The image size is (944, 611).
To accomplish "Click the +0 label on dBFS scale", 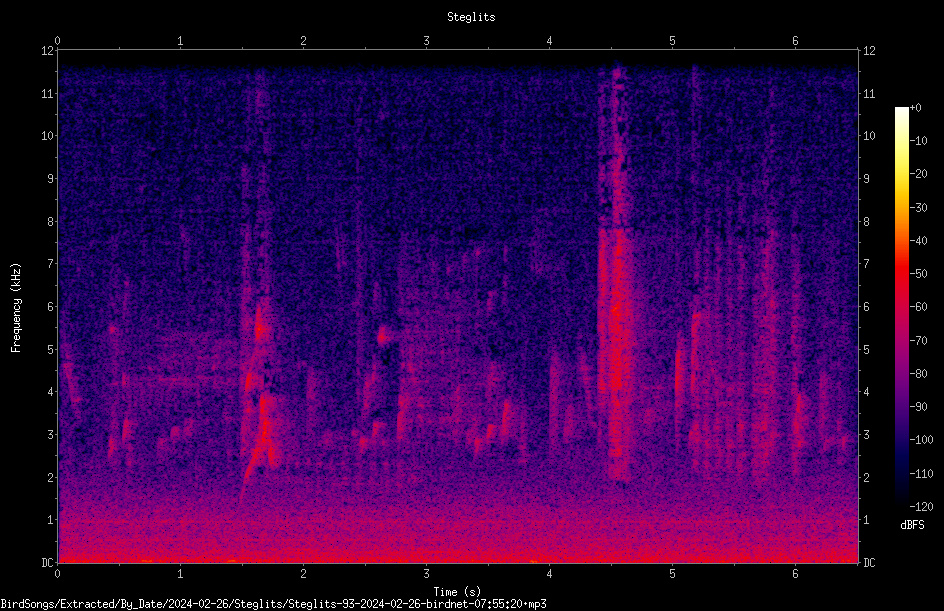I will (916, 108).
